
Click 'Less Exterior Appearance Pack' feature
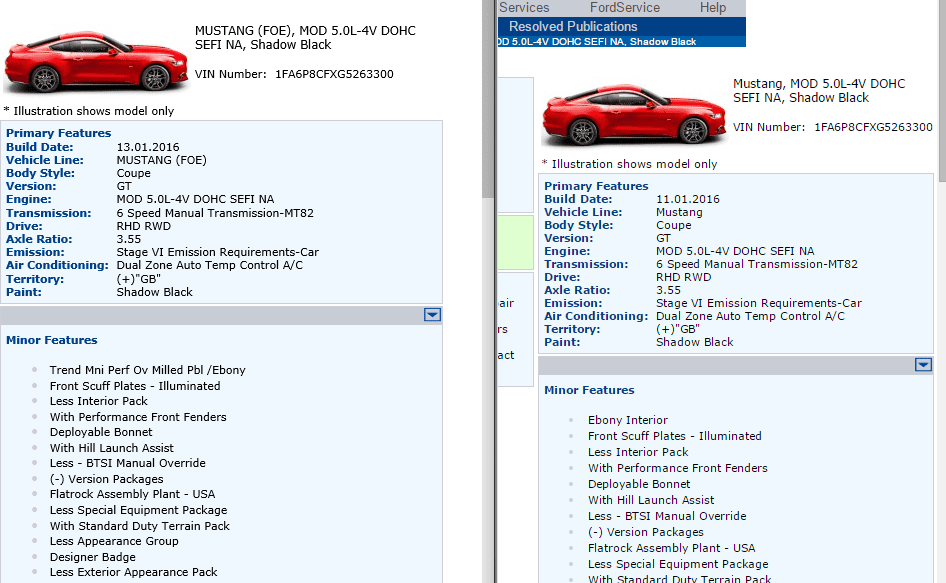tap(133, 572)
